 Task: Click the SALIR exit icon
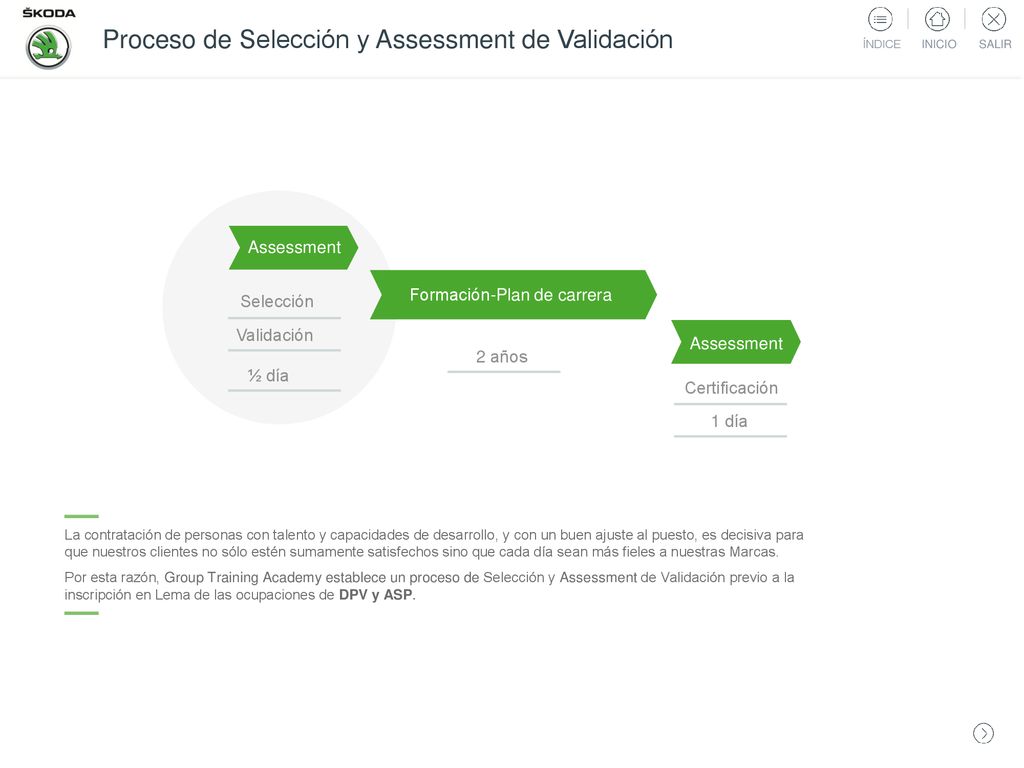(x=993, y=19)
